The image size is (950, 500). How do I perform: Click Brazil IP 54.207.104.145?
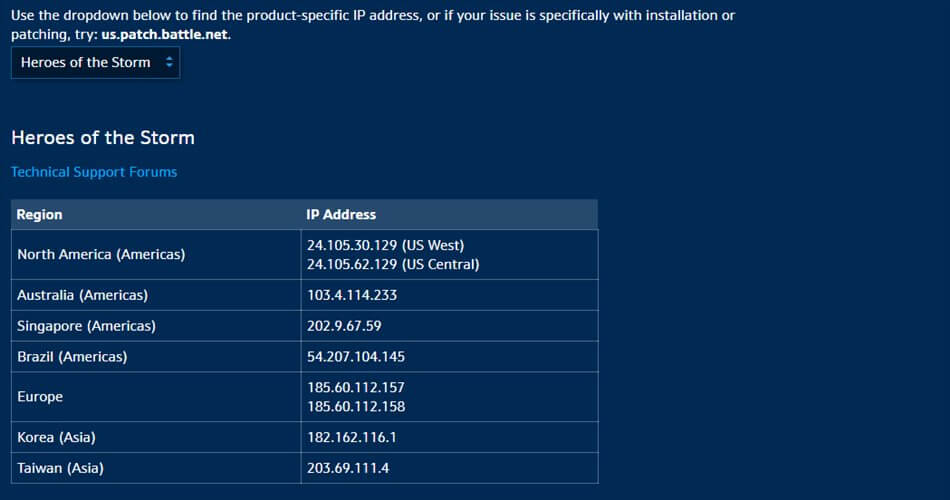coord(355,356)
